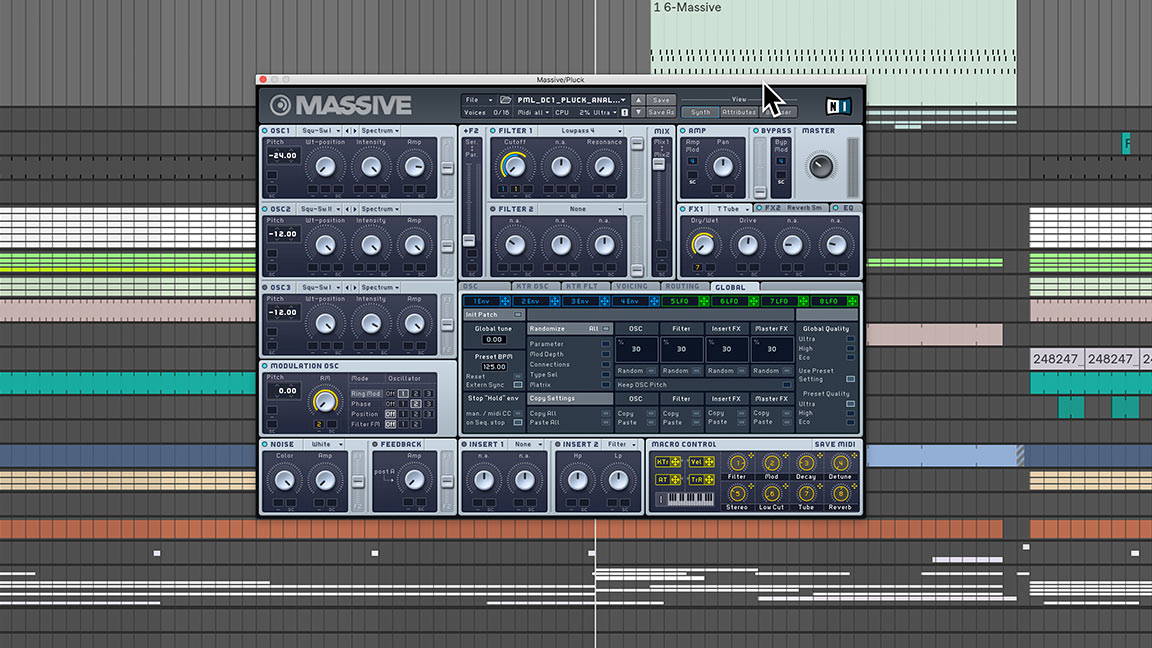1152x648 pixels.
Task: Open preset name PML_DC1_PLUCK dropdown
Action: [571, 100]
